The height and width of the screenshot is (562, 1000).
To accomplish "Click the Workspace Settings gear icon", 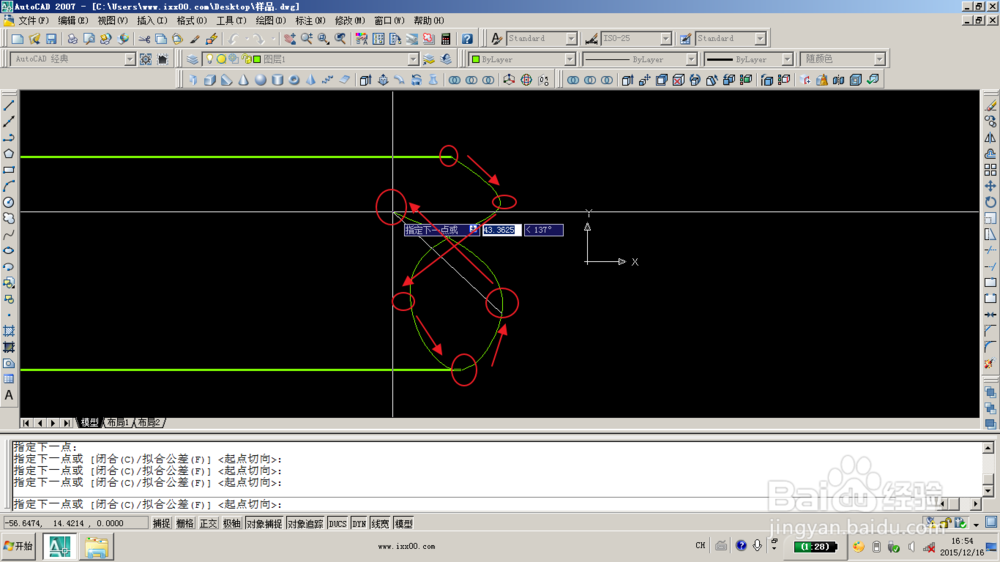I will 146,59.
